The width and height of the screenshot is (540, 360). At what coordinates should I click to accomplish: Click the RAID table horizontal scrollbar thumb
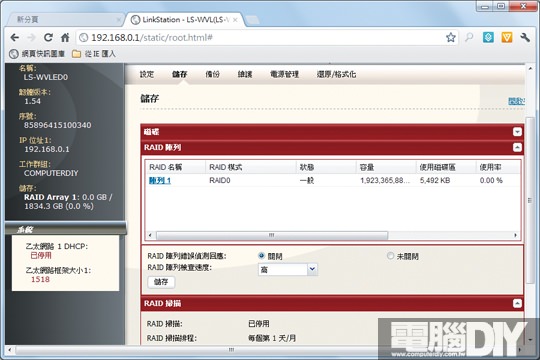[x=272, y=235]
